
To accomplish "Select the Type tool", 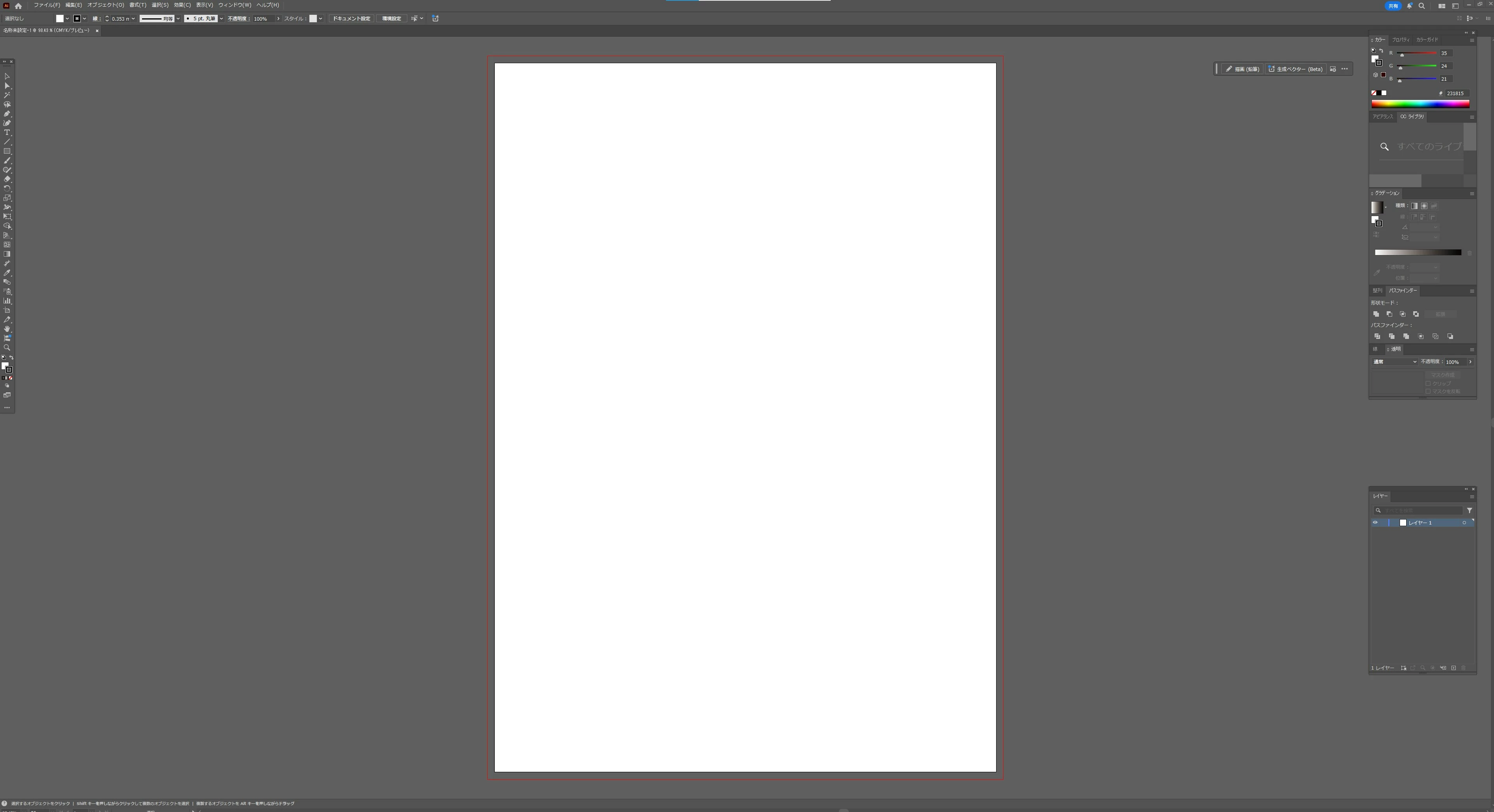I will (7, 133).
